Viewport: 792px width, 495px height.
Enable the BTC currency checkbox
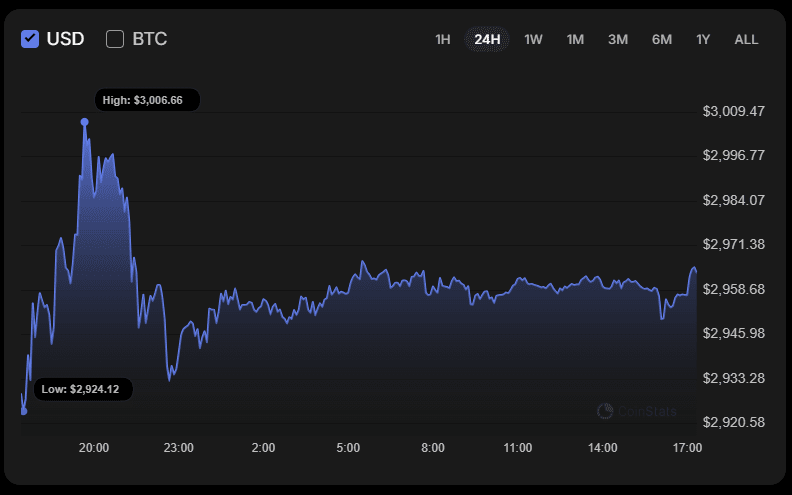115,39
